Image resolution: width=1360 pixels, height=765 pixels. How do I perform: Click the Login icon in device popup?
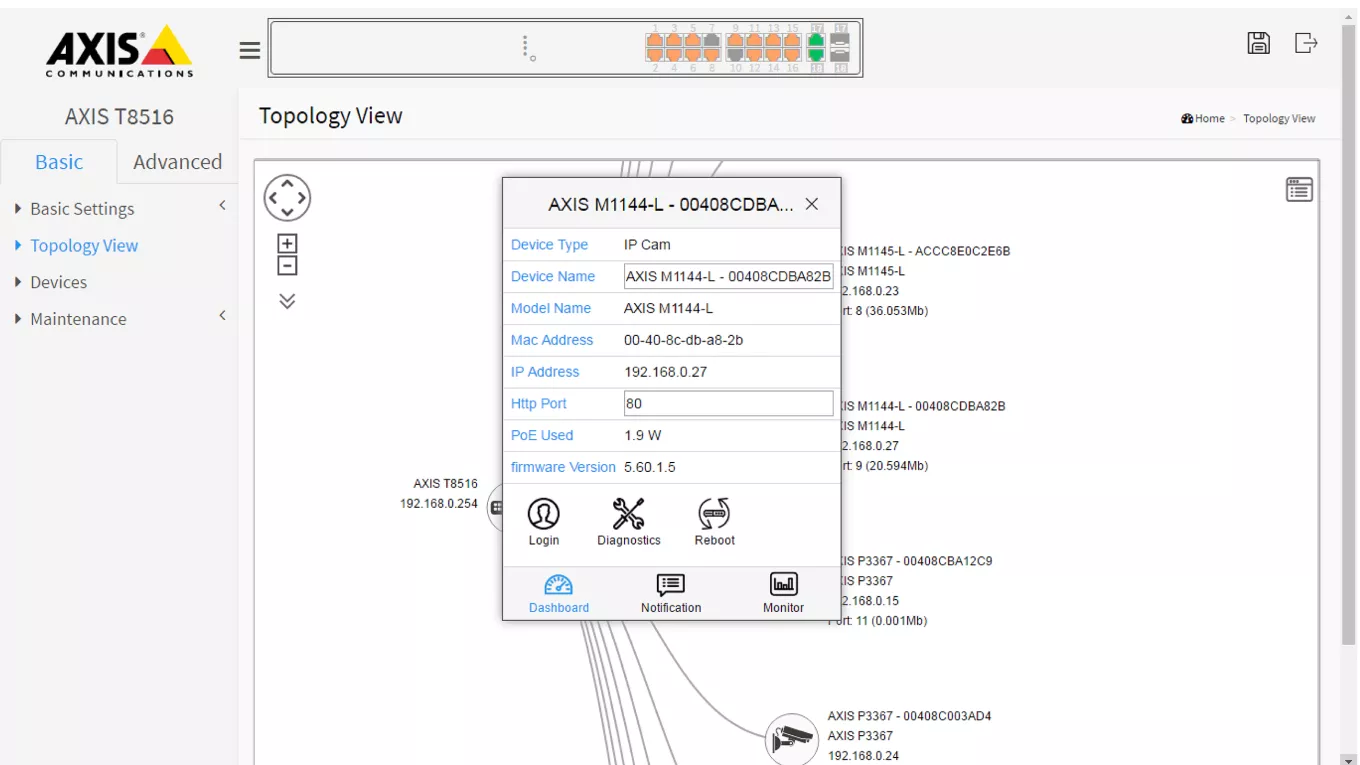[543, 515]
